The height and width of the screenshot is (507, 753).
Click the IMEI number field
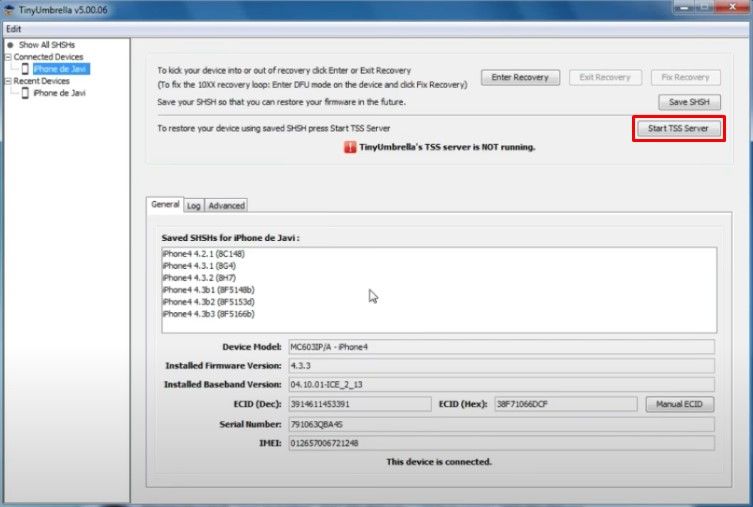[x=500, y=443]
